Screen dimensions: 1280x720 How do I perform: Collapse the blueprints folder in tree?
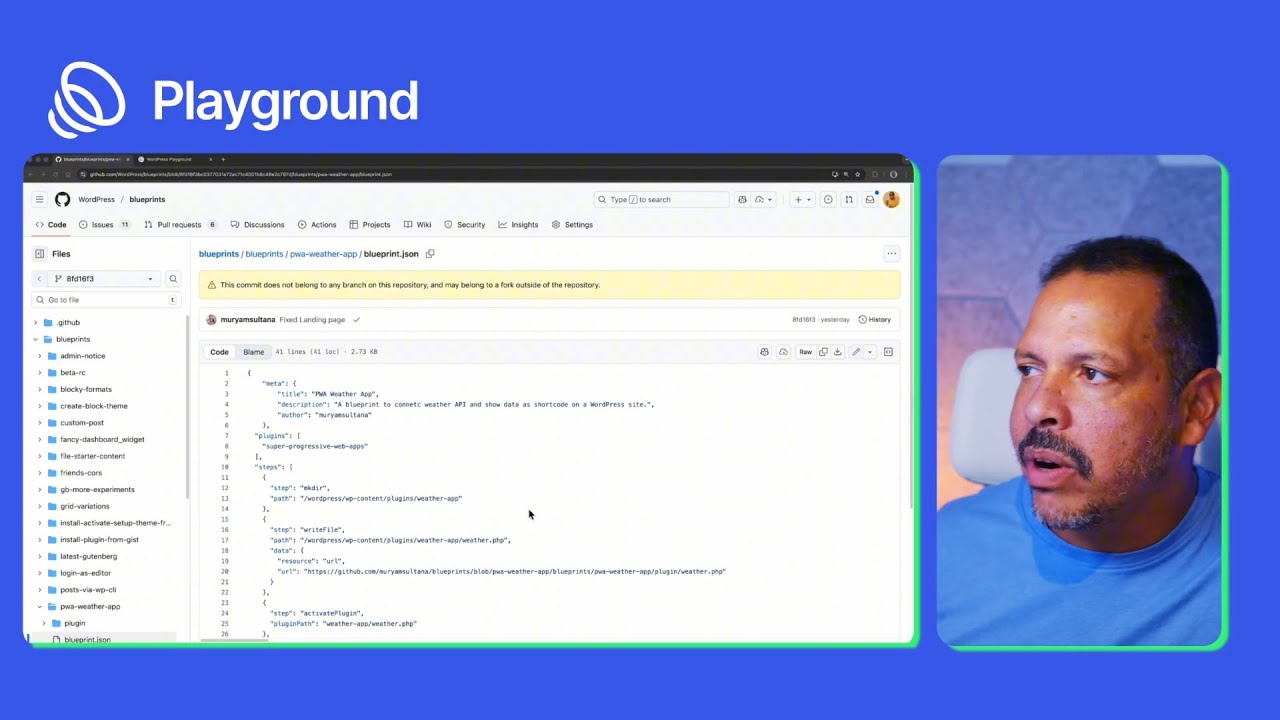pos(36,339)
